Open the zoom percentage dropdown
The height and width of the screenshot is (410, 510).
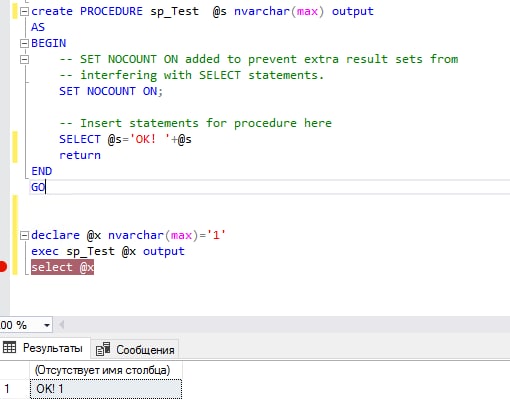point(47,325)
